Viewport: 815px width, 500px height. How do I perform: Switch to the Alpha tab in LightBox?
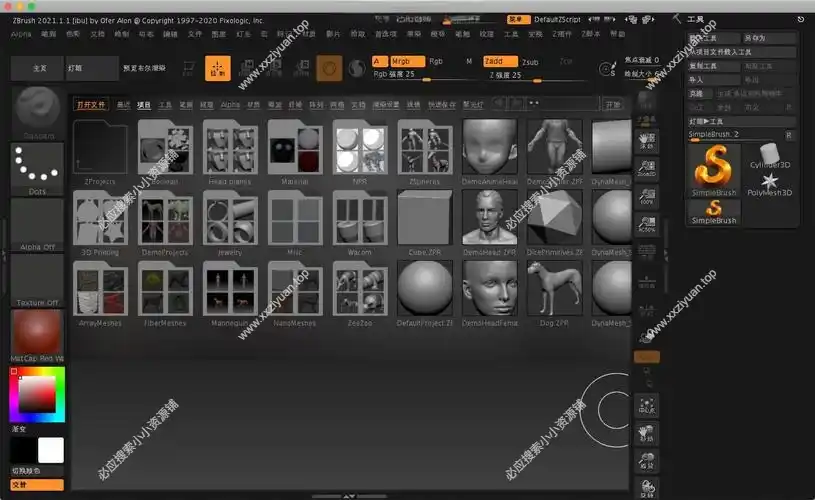(230, 104)
